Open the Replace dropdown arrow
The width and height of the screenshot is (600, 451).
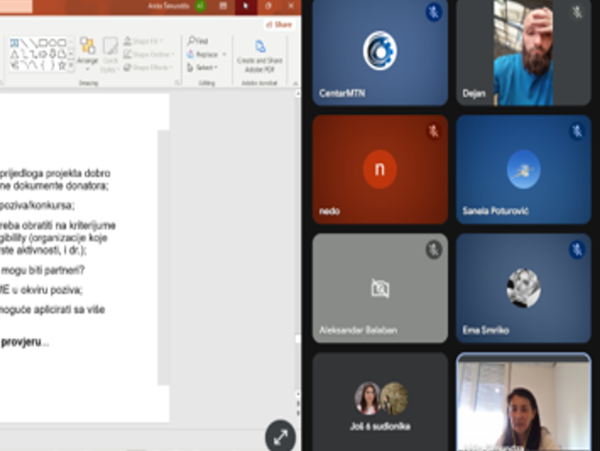pyautogui.click(x=222, y=54)
